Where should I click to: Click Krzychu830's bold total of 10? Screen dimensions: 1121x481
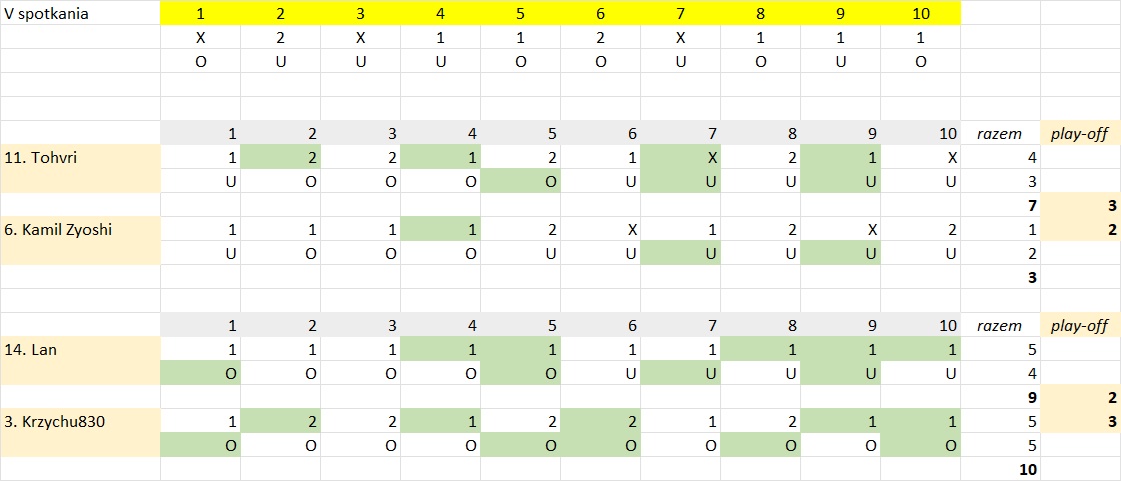coord(1029,469)
